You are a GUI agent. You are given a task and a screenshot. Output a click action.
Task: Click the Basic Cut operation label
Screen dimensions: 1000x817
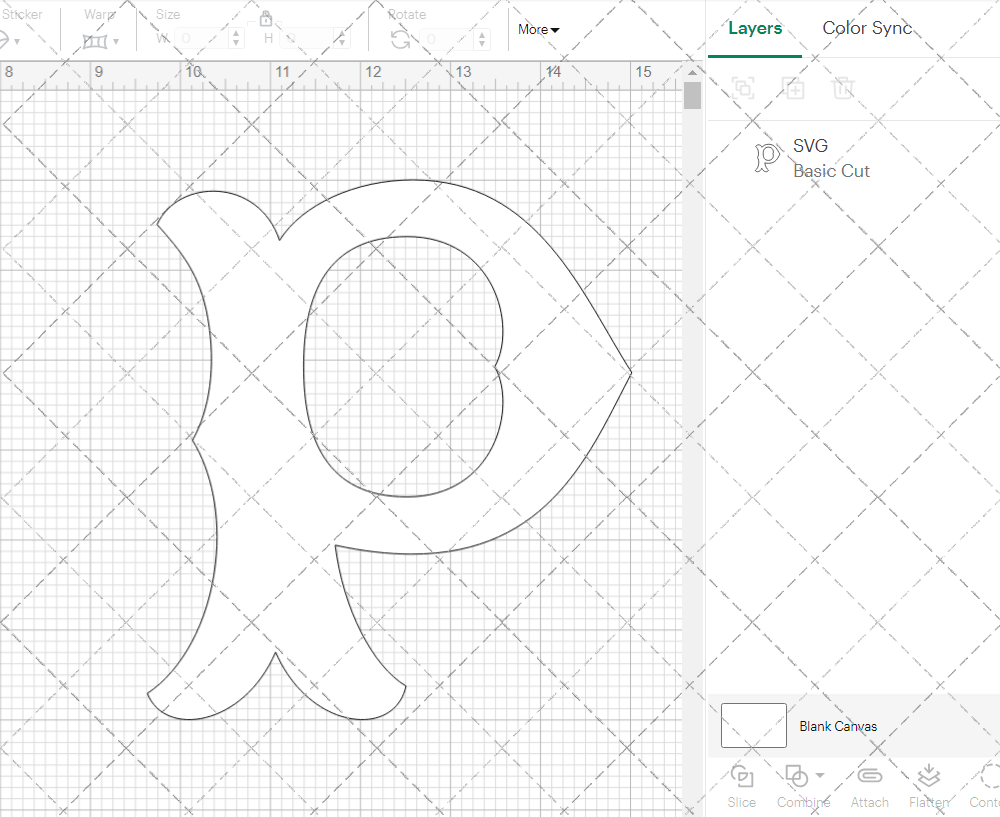pos(831,171)
